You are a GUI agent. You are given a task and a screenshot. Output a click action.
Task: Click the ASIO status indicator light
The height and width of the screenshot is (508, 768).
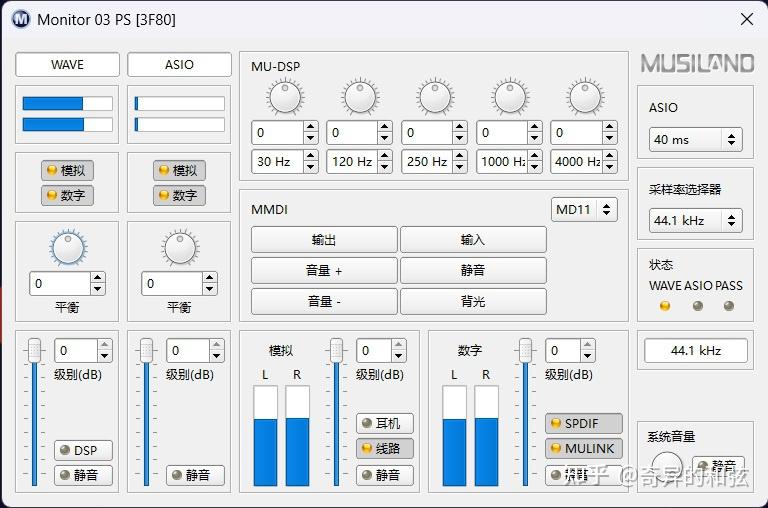[698, 306]
